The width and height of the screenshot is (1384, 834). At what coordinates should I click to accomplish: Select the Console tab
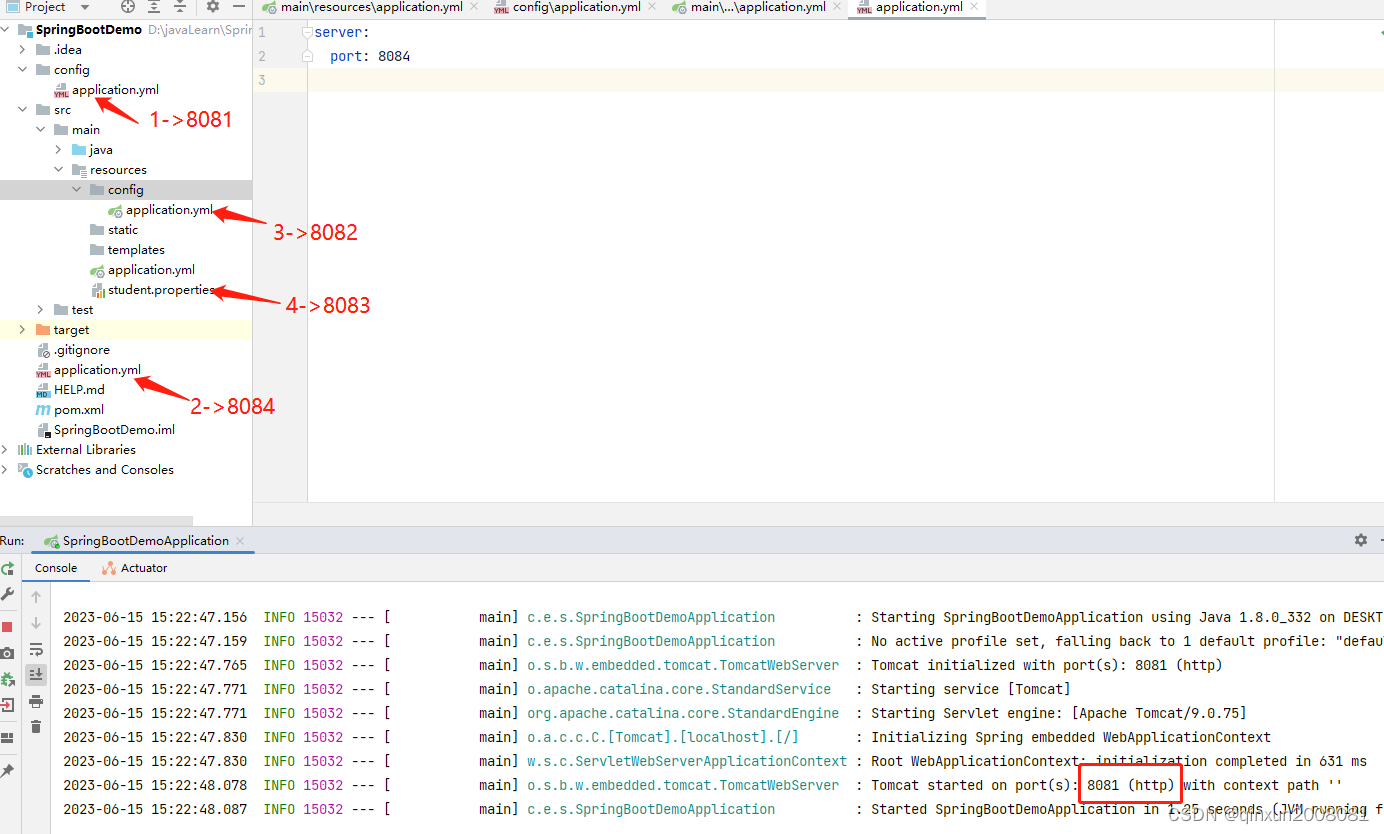56,568
